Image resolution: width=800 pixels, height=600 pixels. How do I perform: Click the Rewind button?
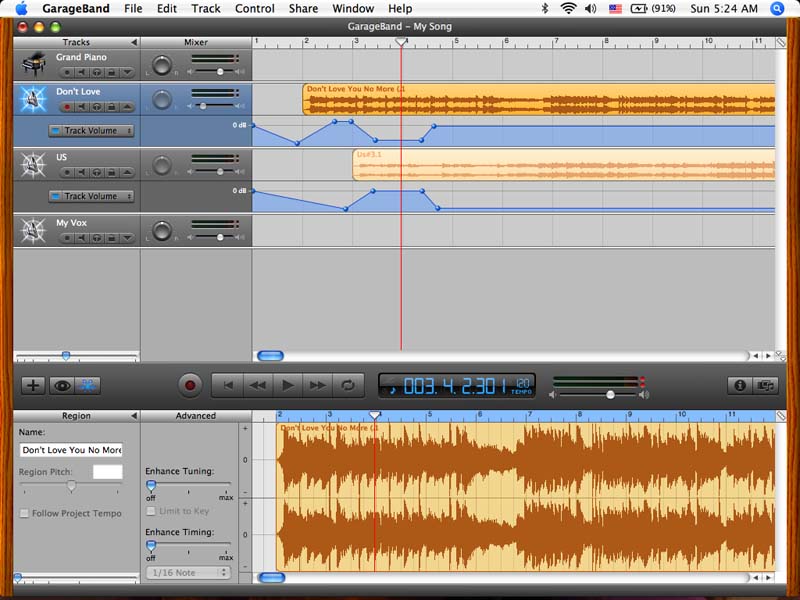pos(258,385)
